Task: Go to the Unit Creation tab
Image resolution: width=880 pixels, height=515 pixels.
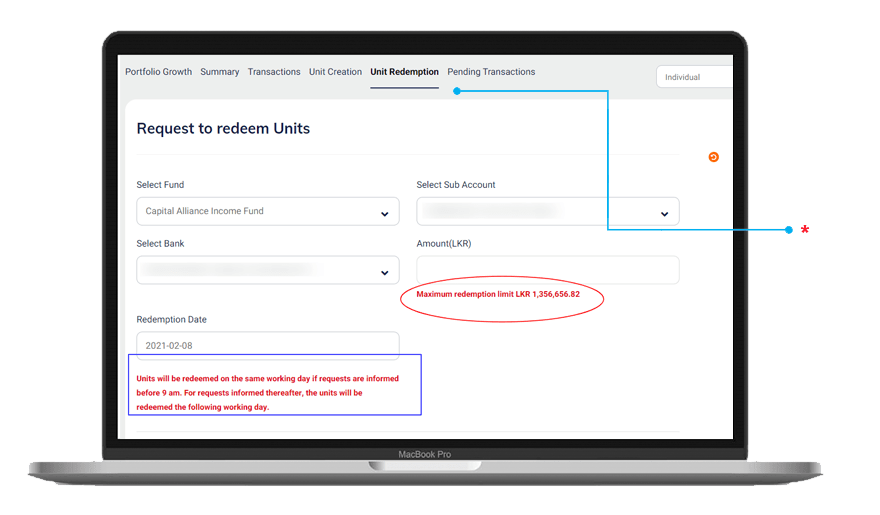Action: 335,72
